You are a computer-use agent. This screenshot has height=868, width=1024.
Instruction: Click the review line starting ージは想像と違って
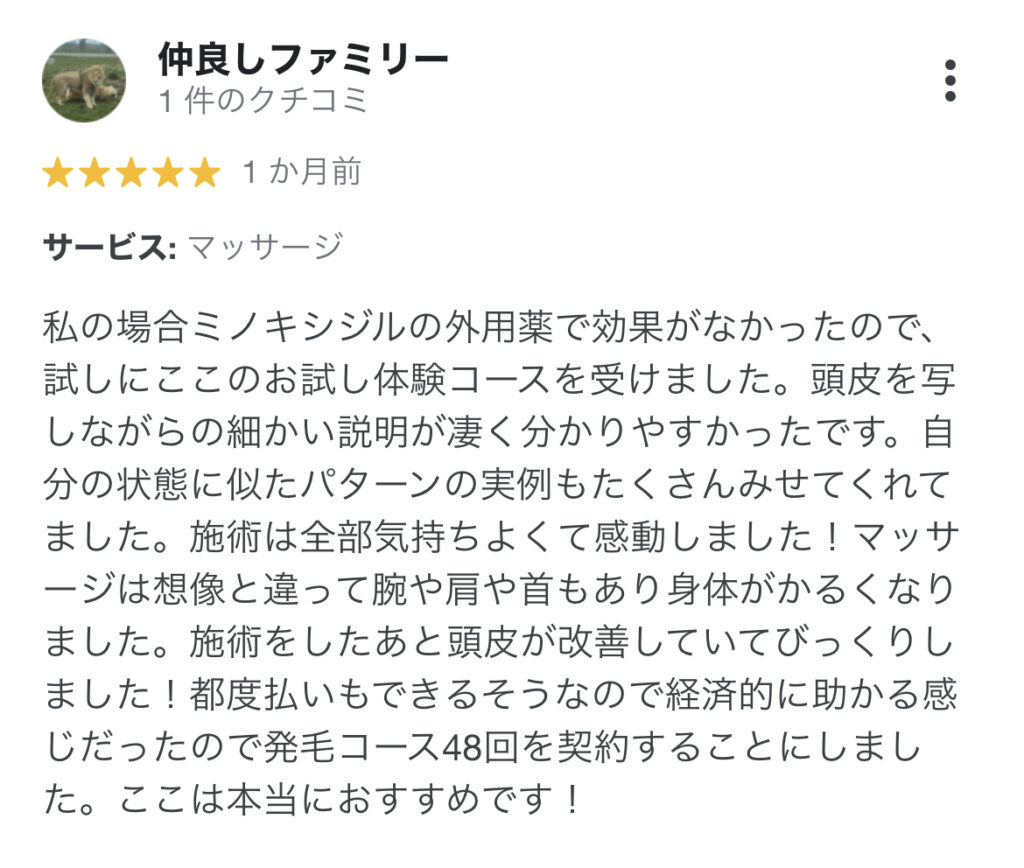pos(499,589)
